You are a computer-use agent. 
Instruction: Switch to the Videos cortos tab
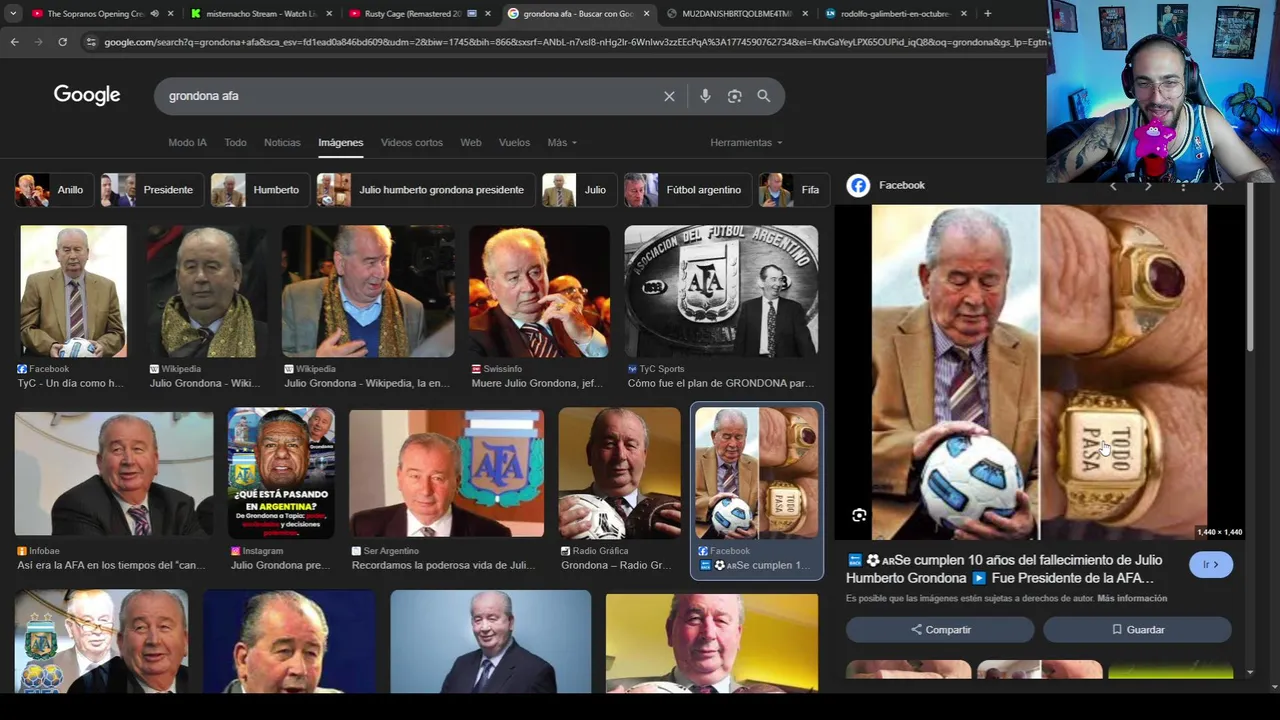pos(411,143)
